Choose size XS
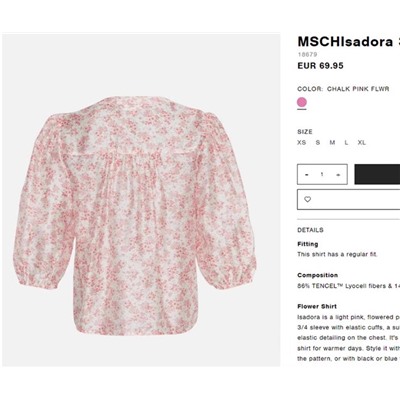 click(301, 142)
